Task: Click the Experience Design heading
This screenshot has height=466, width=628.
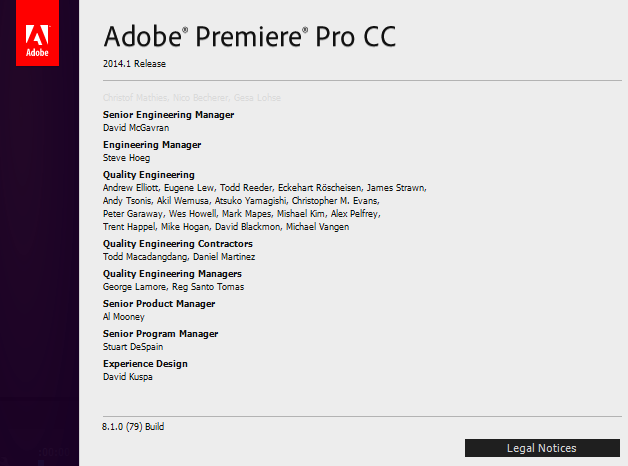Action: [145, 364]
